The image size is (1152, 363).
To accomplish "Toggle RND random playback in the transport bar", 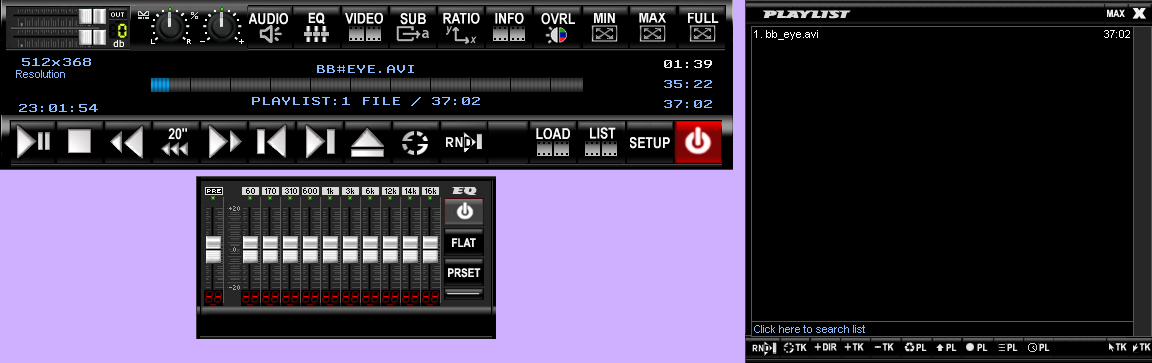I will coord(464,141).
